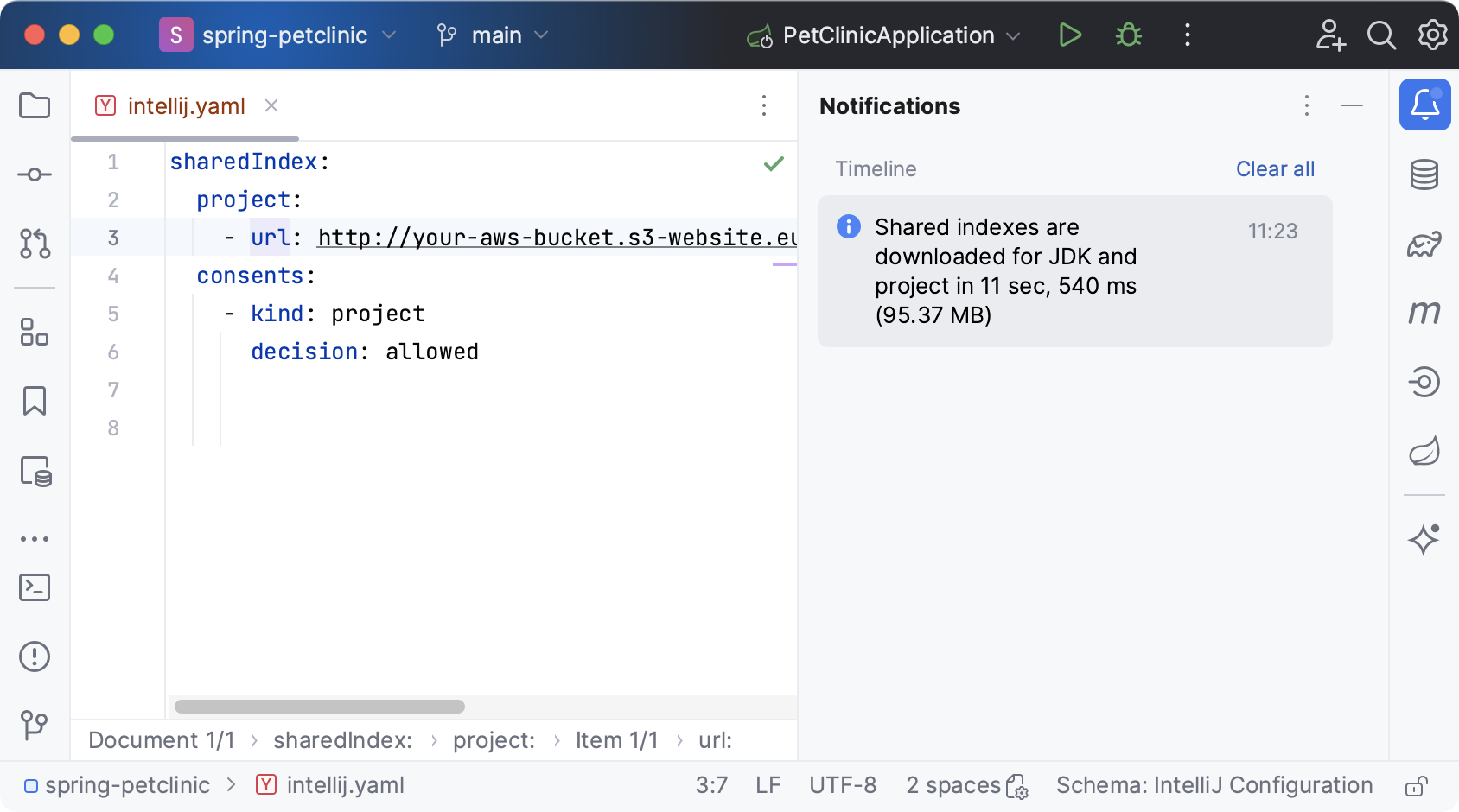Toggle the Notifications tool window bell
Image resolution: width=1459 pixels, height=812 pixels.
coord(1424,104)
